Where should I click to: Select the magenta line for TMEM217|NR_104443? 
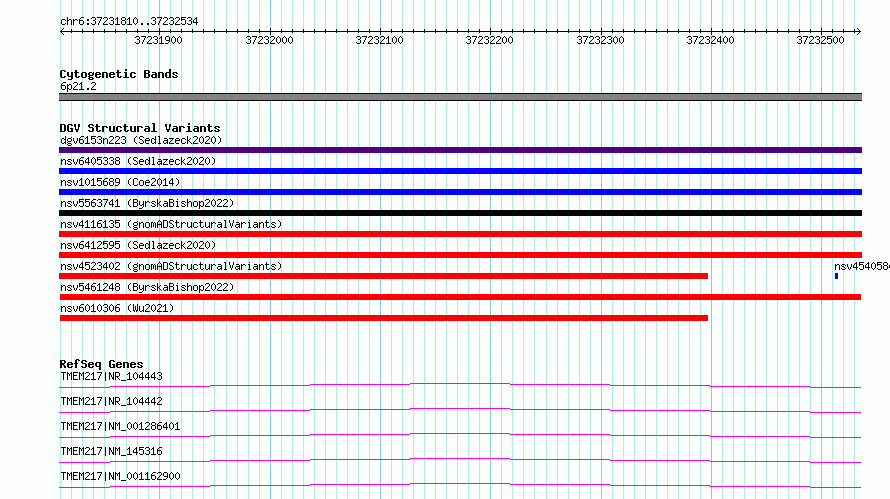(x=460, y=385)
